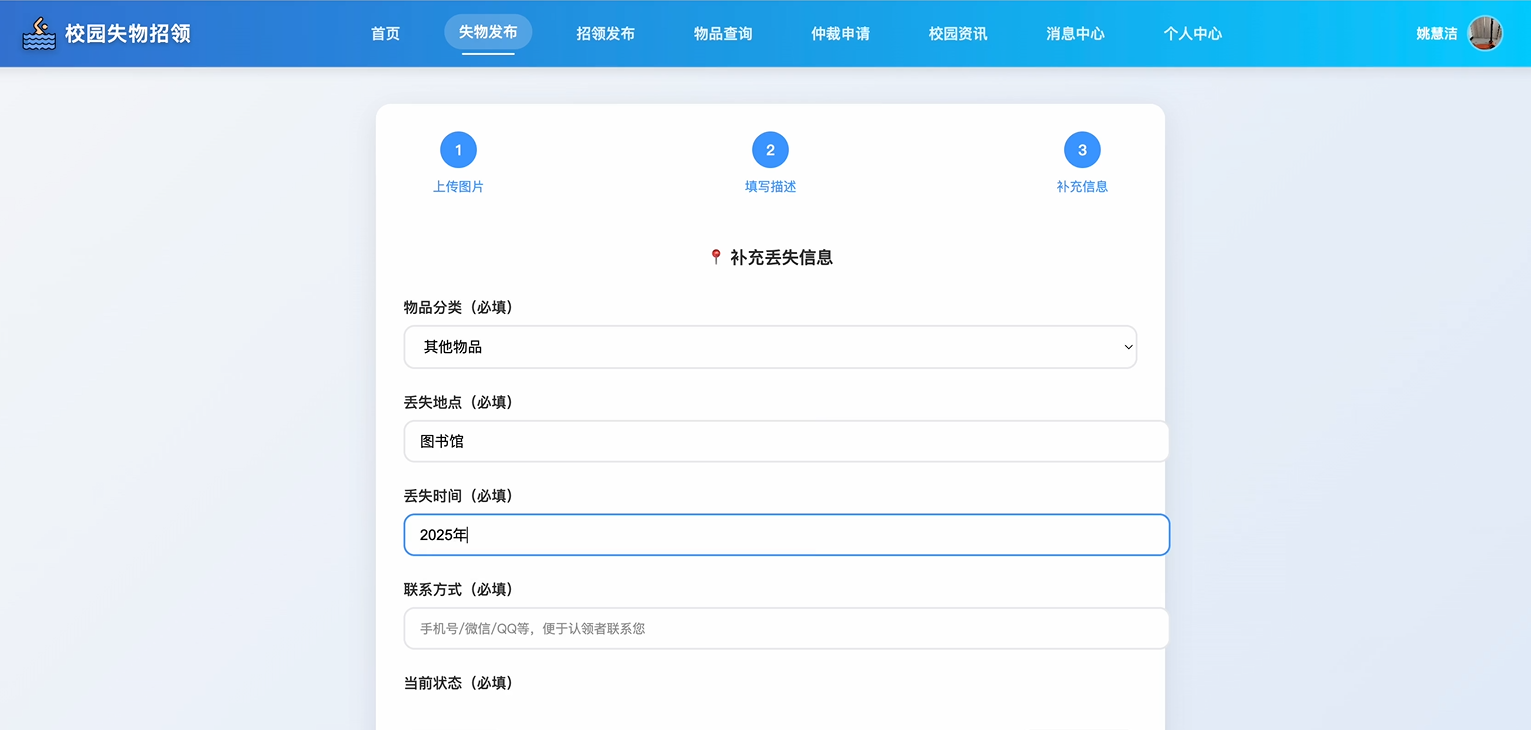Click step 2 circle for 填写描述
This screenshot has height=730, width=1531.
tap(770, 149)
